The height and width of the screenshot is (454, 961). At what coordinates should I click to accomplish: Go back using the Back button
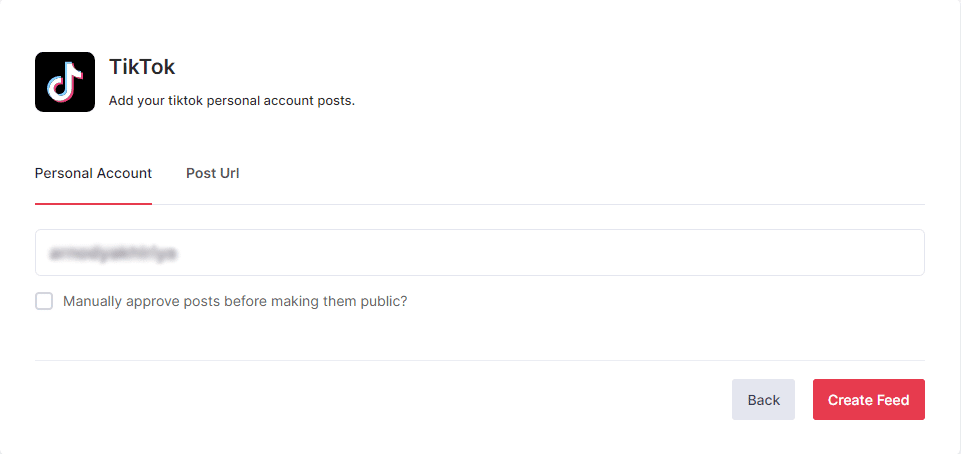(763, 399)
